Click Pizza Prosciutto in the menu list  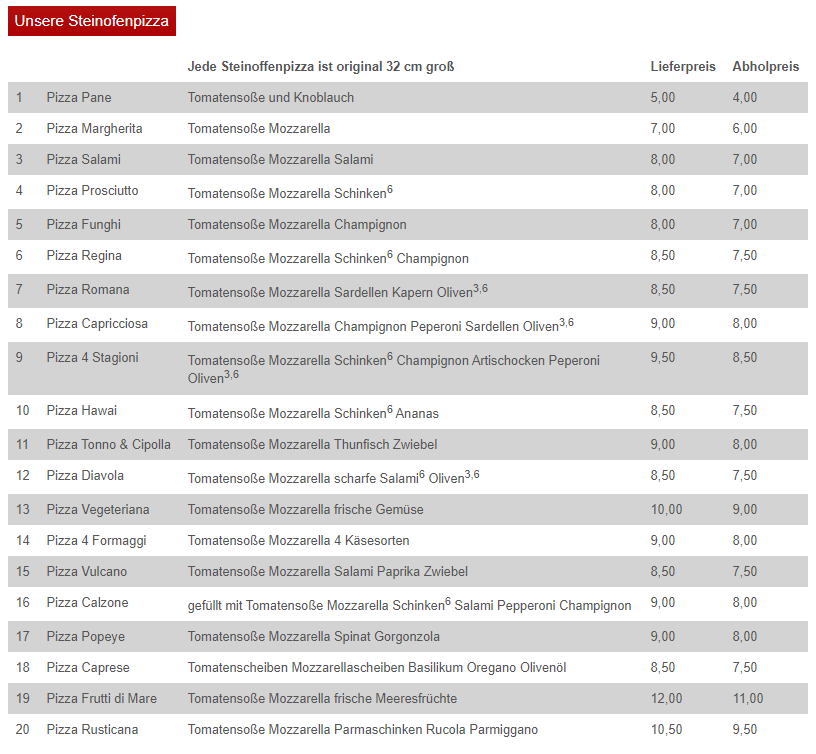(92, 190)
